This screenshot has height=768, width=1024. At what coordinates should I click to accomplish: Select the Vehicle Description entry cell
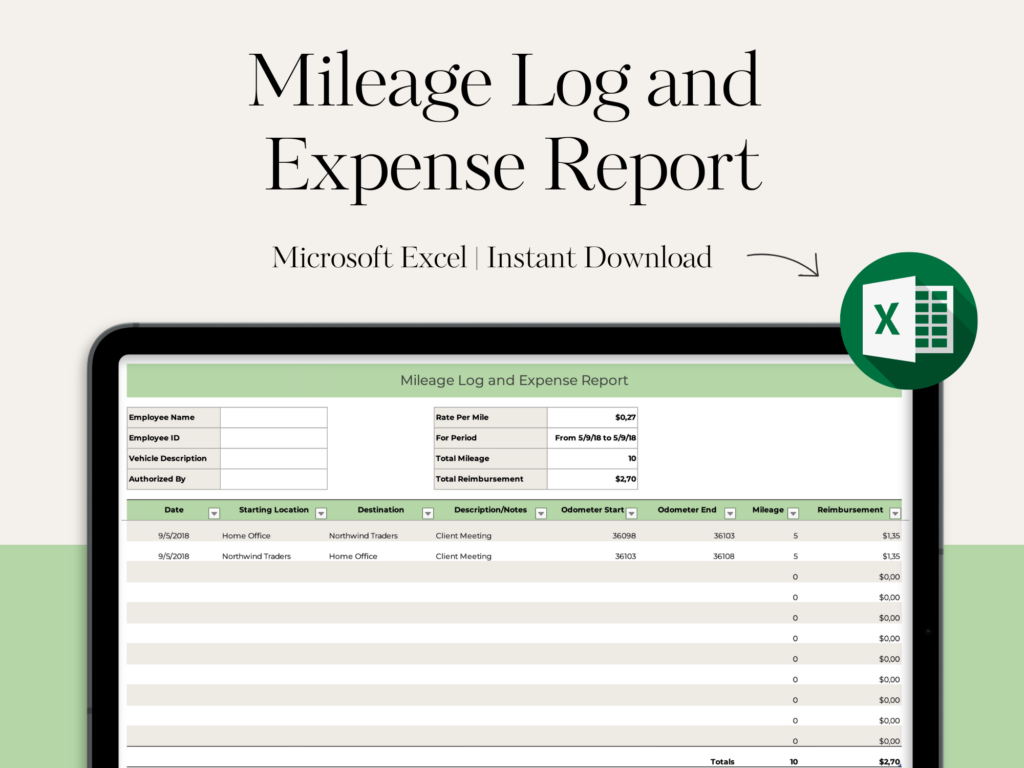(x=273, y=458)
